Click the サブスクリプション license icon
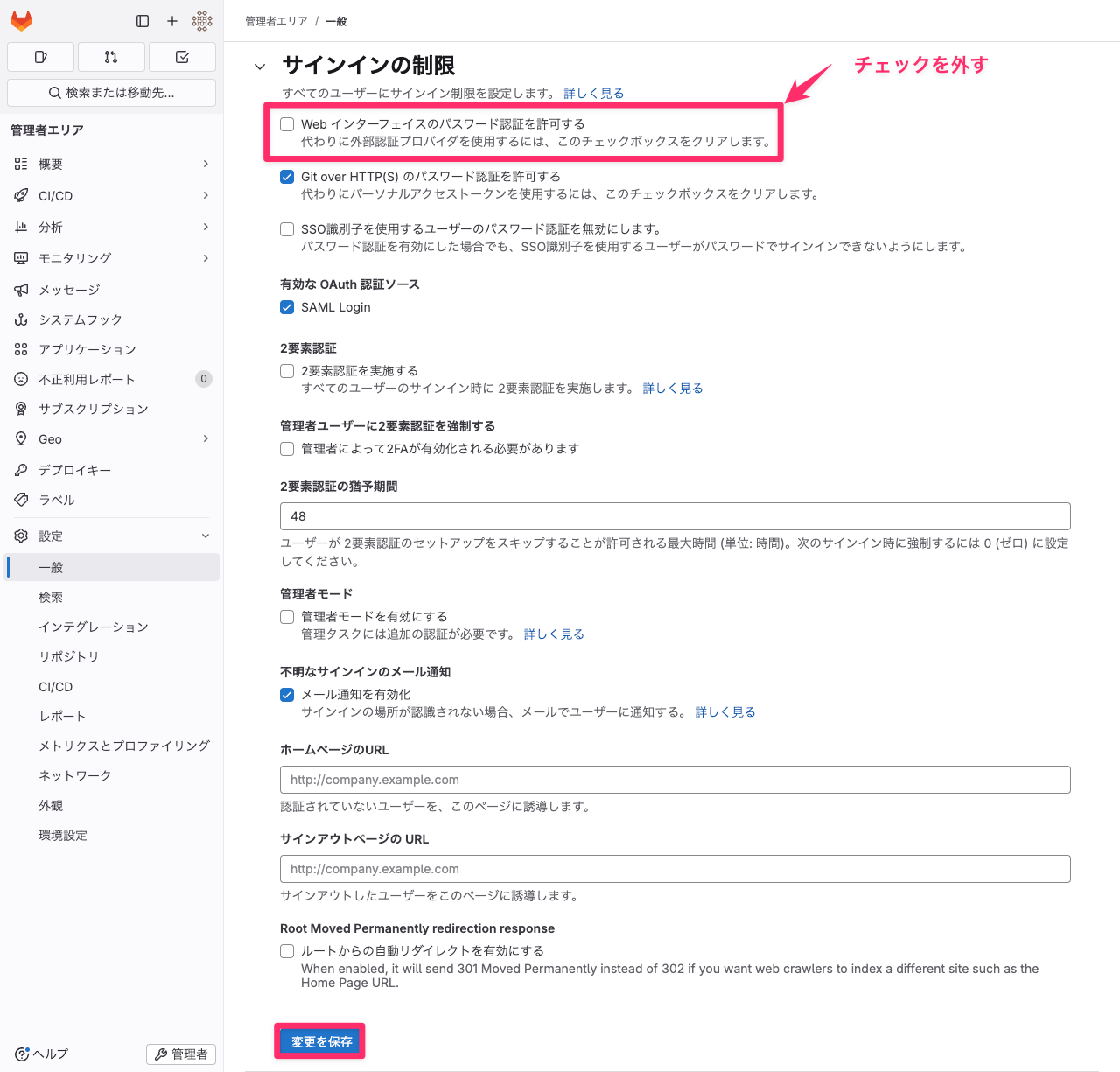1120x1072 pixels. click(21, 409)
